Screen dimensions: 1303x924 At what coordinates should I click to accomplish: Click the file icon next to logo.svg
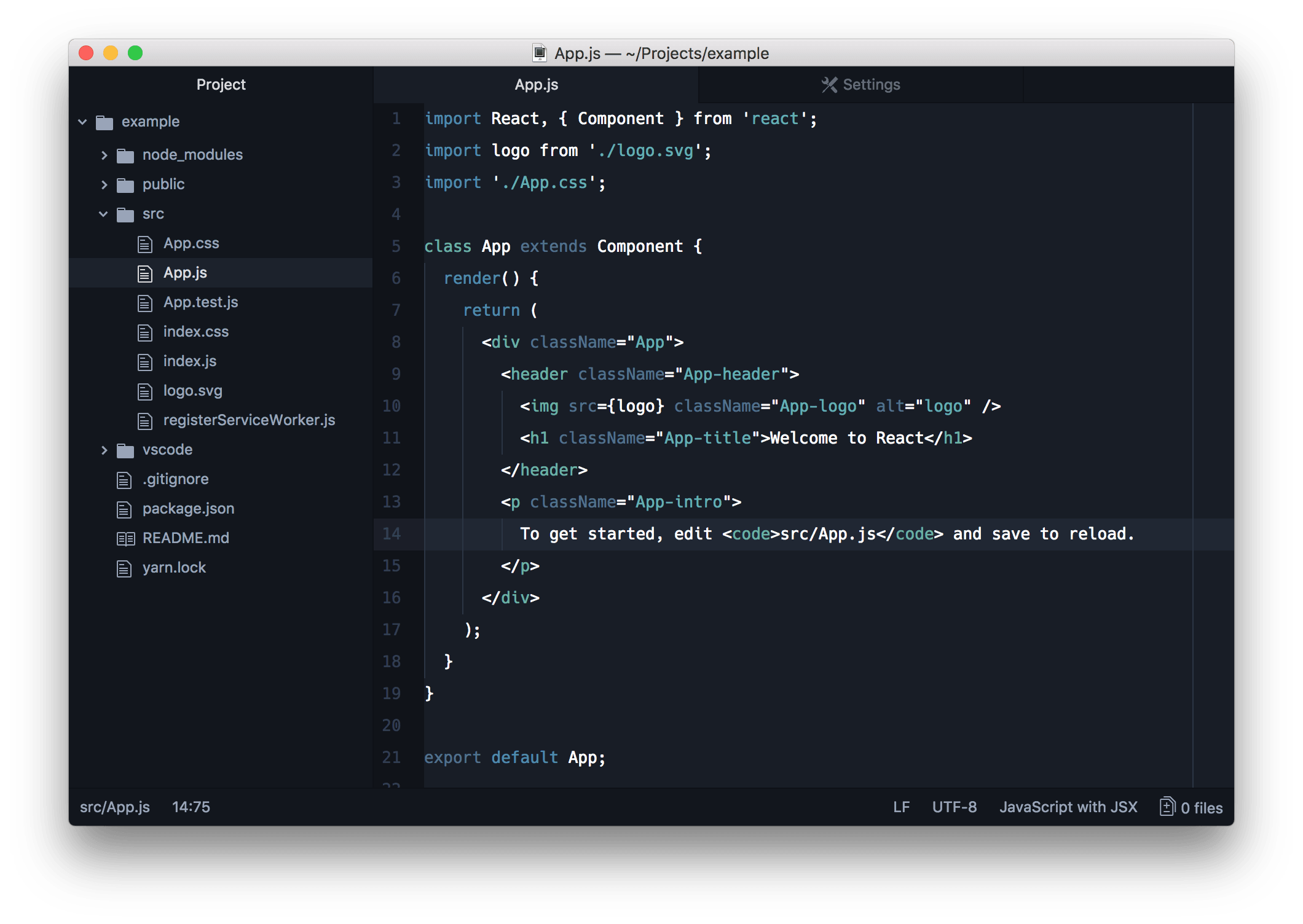point(145,391)
